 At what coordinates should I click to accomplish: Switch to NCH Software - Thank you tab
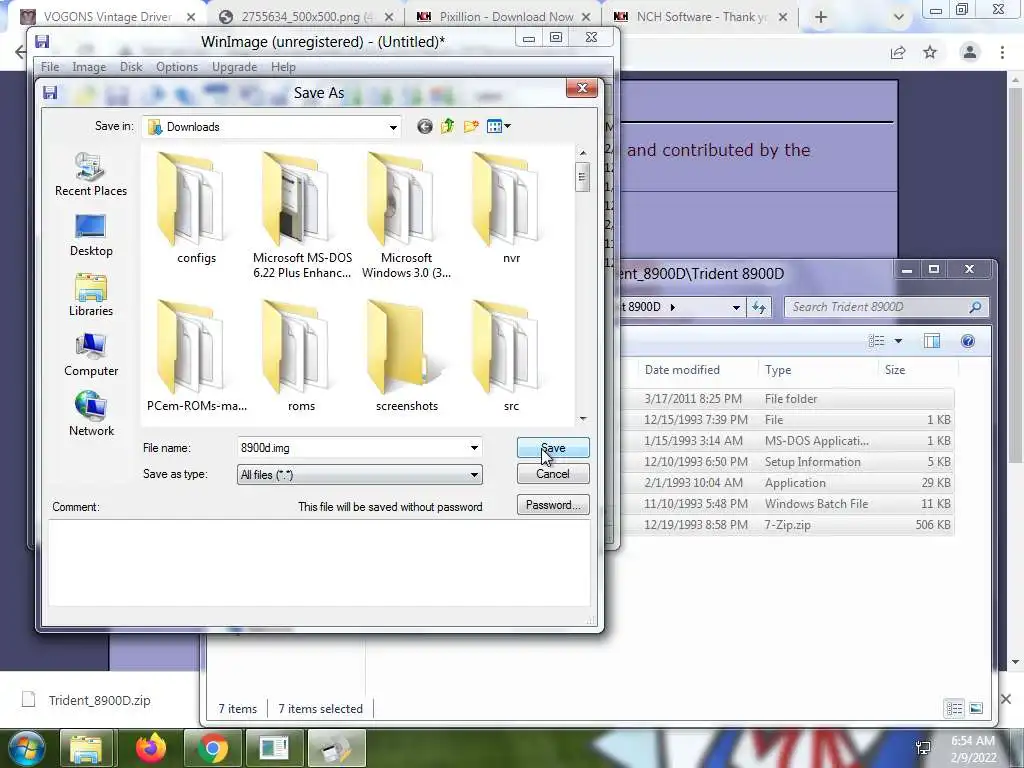700,16
